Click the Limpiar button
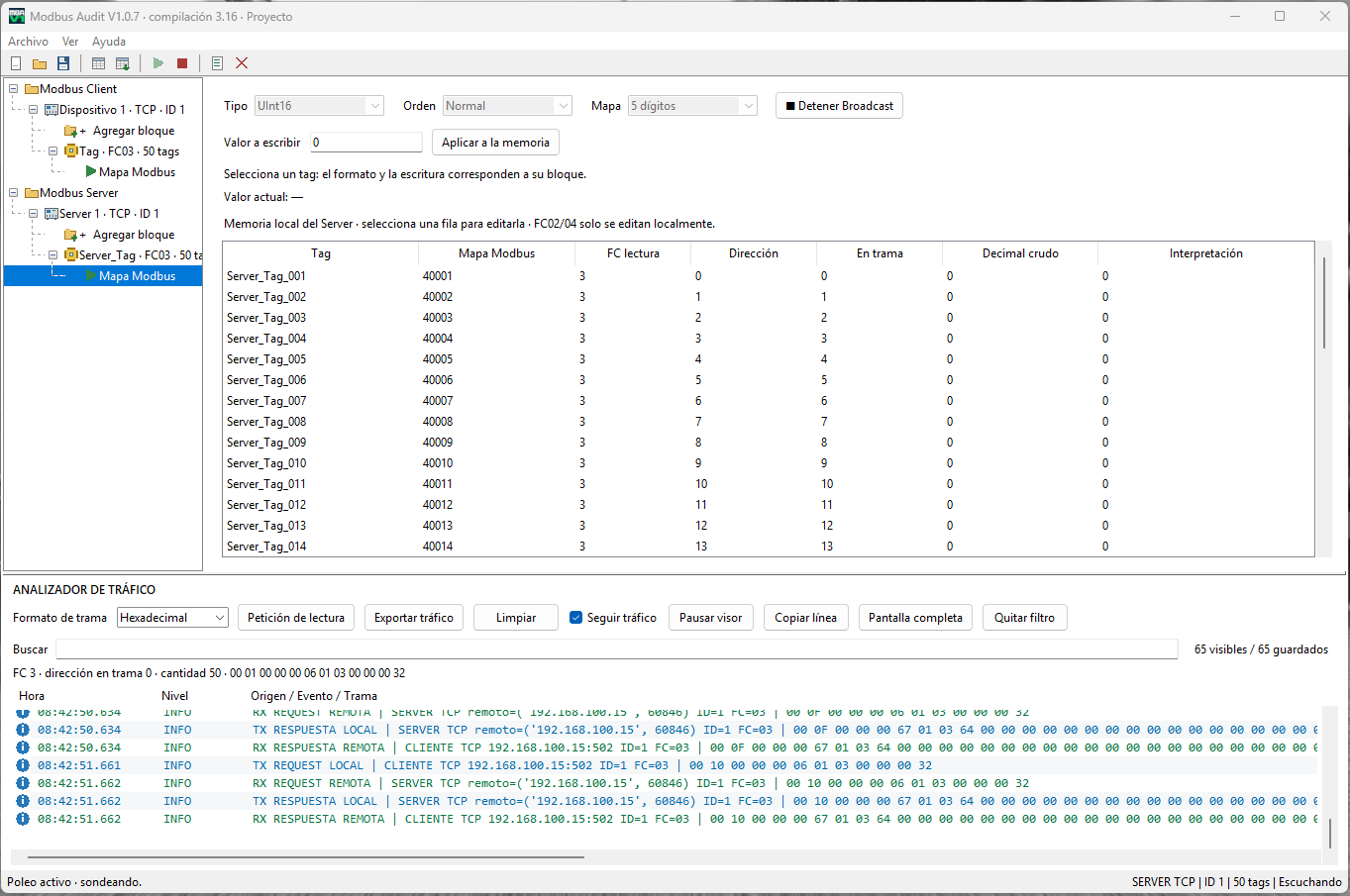This screenshot has width=1350, height=896. (516, 618)
